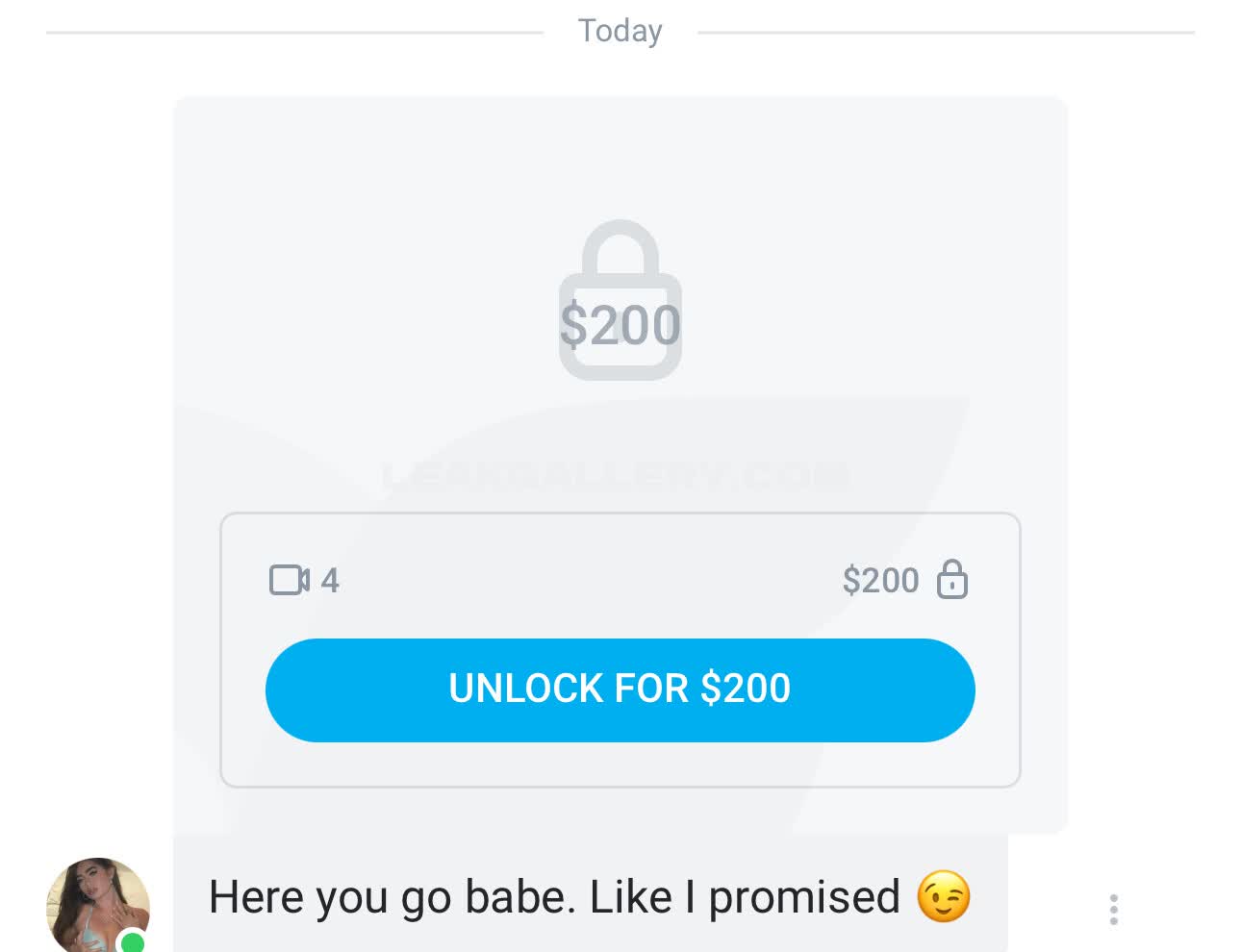Click the Today date label

click(x=620, y=31)
